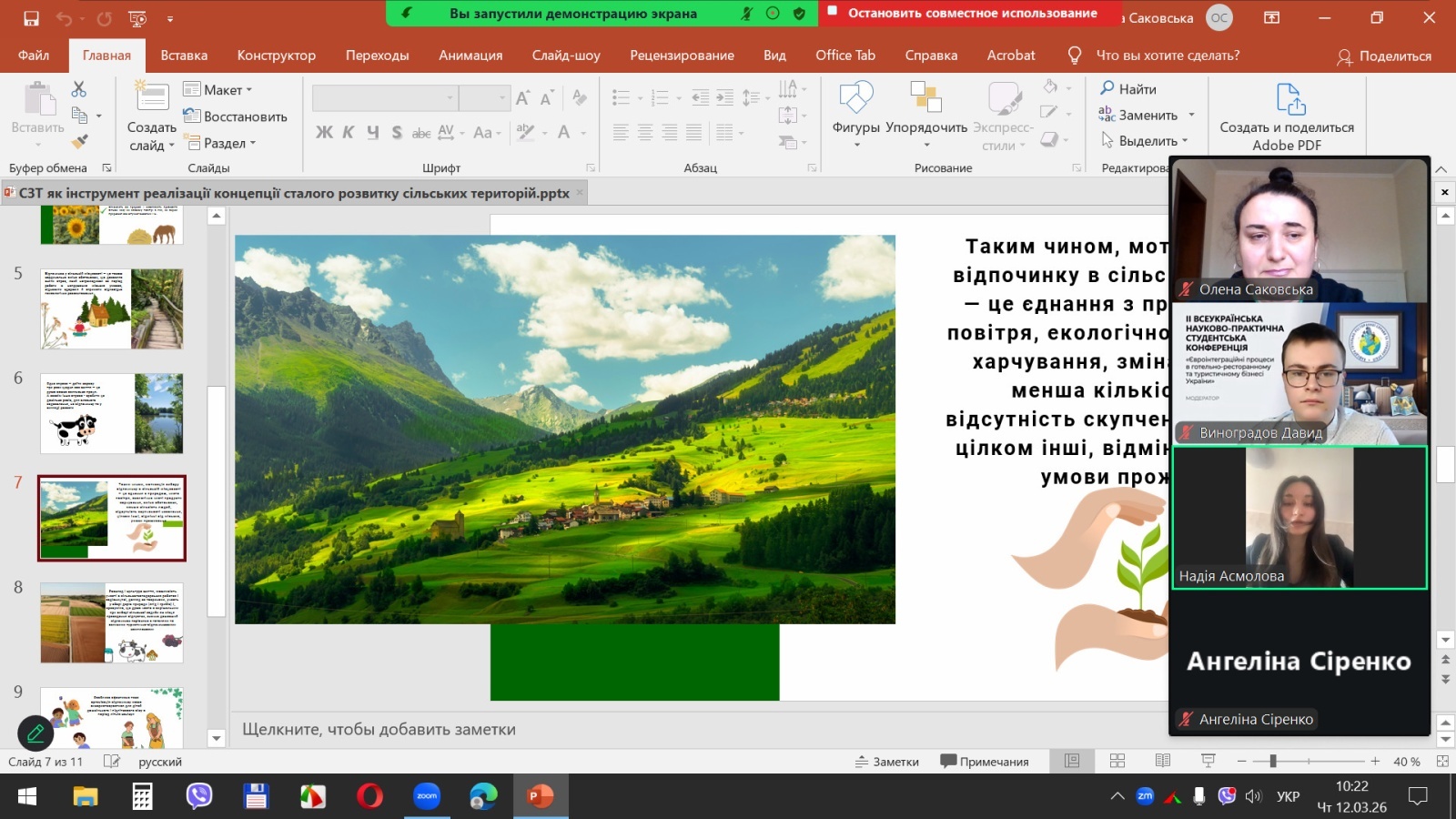
Task: Open the Shapes (Фигуры) gallery
Action: 855,107
